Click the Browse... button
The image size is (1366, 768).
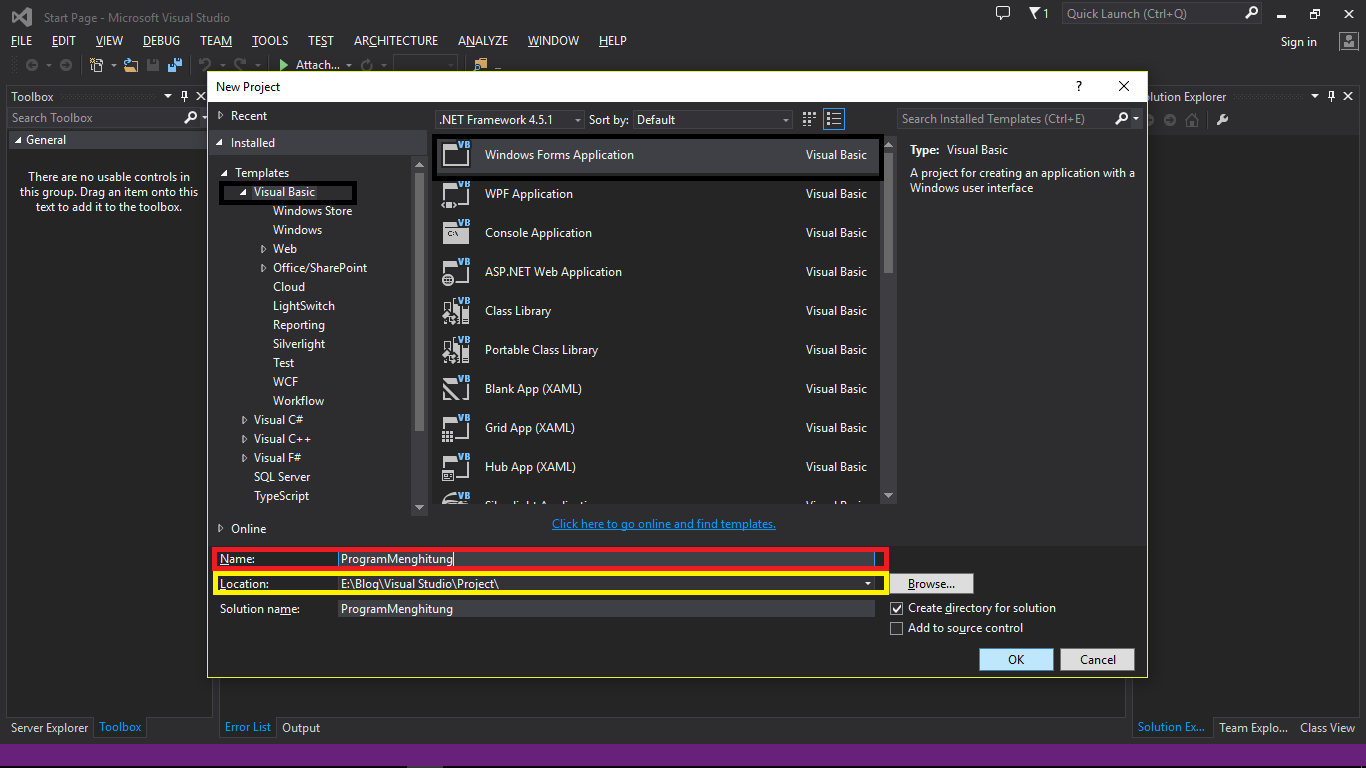[x=930, y=583]
